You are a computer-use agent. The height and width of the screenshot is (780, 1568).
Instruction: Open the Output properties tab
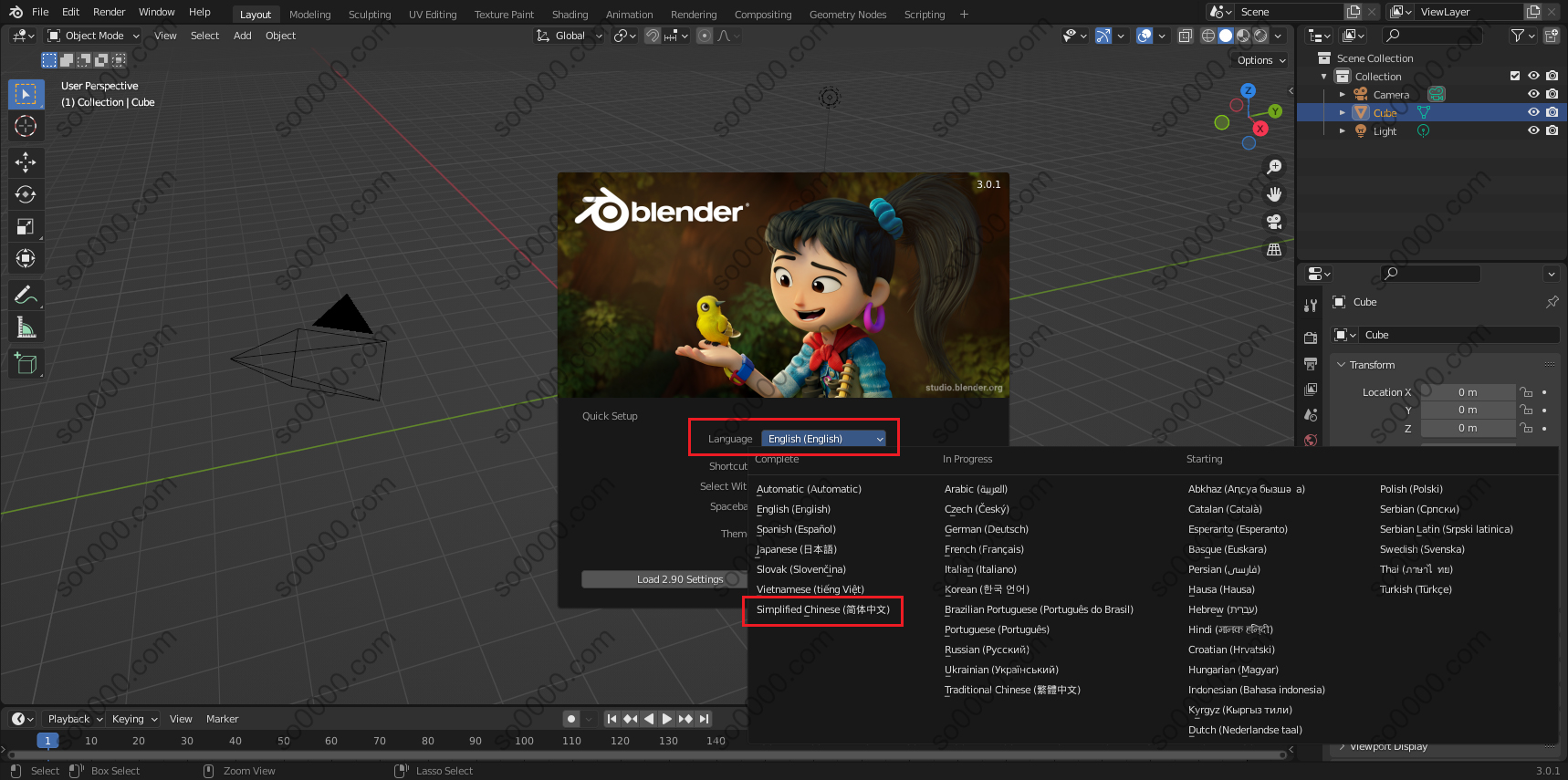pos(1311,363)
